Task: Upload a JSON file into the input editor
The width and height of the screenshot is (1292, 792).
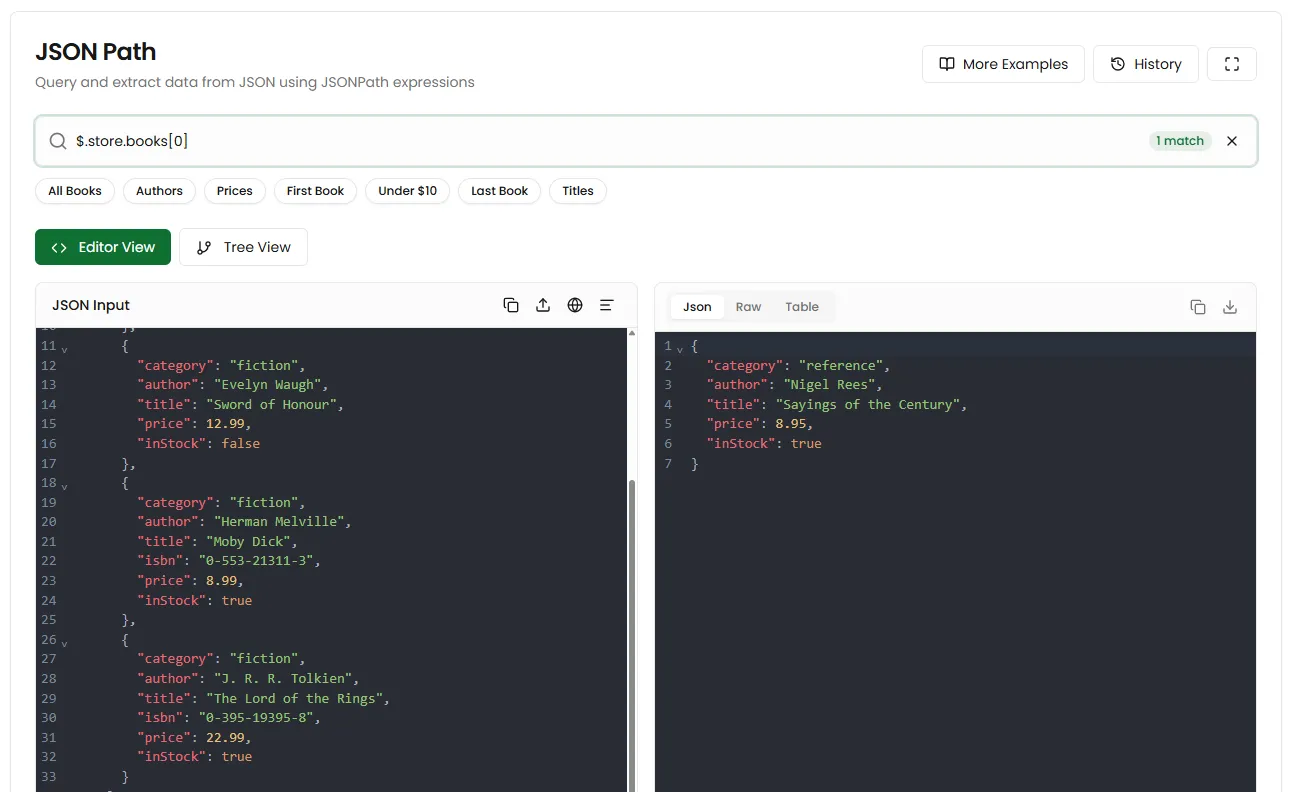Action: pos(543,305)
